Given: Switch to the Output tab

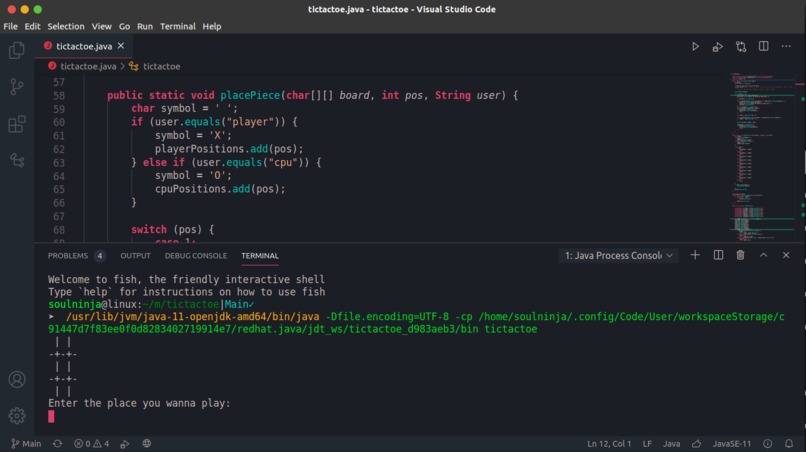Looking at the screenshot, I should click(x=135, y=256).
